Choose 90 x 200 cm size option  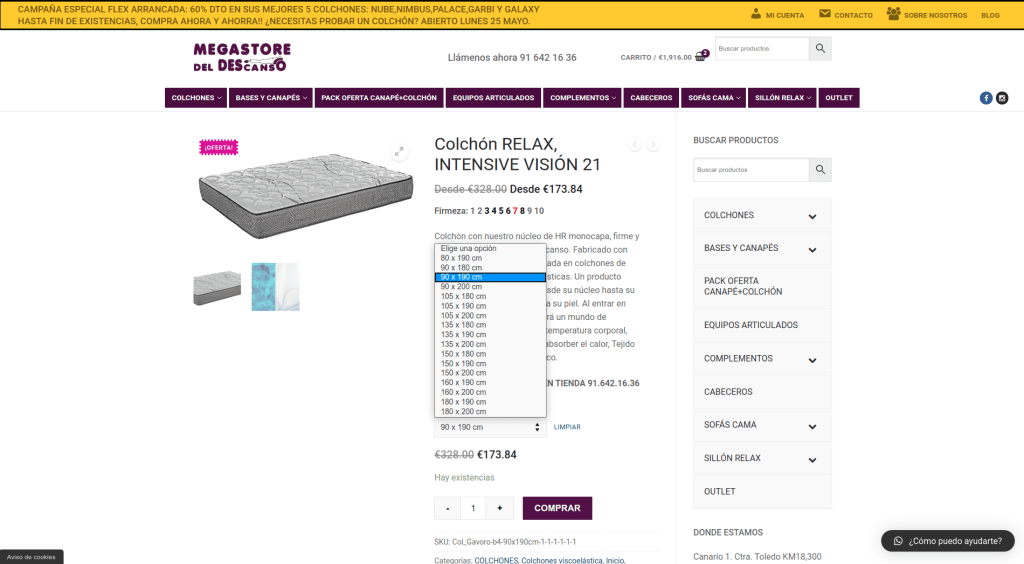pos(490,287)
